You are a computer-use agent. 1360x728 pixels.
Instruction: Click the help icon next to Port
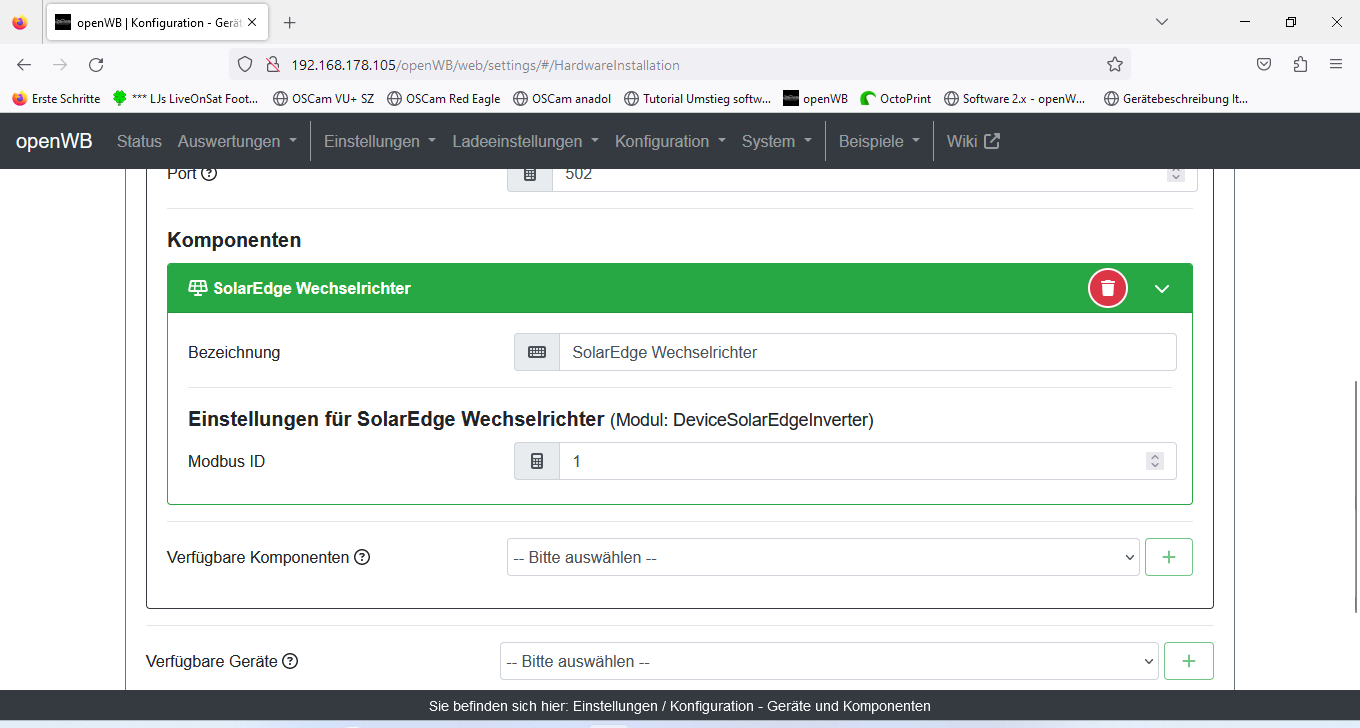click(209, 173)
